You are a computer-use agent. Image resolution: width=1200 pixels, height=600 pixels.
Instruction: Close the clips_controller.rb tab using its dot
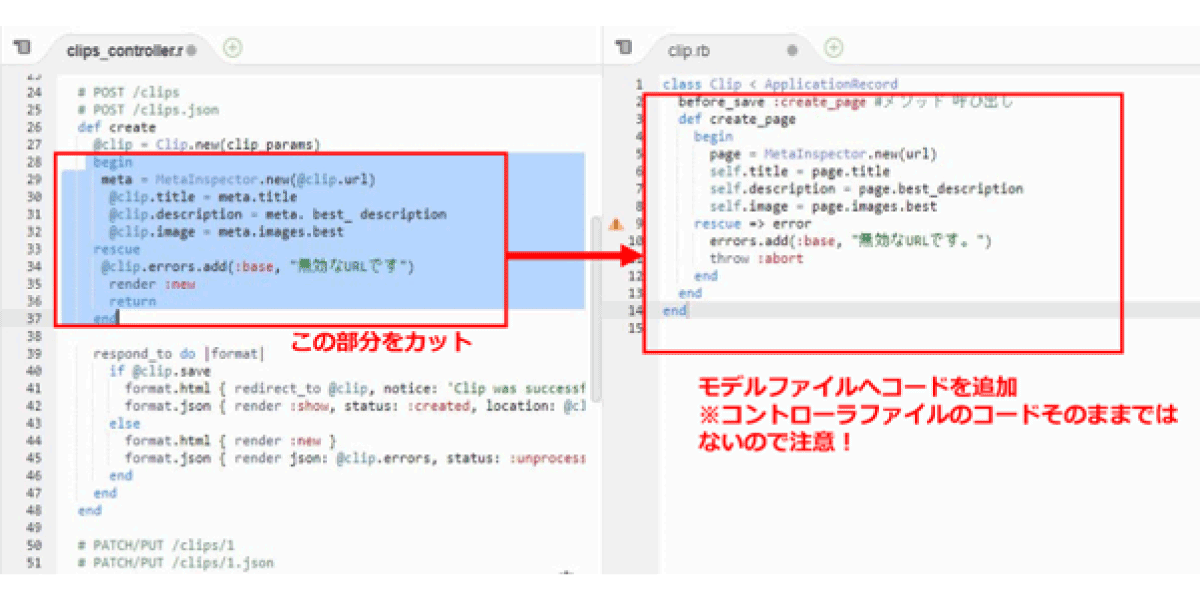pyautogui.click(x=190, y=49)
